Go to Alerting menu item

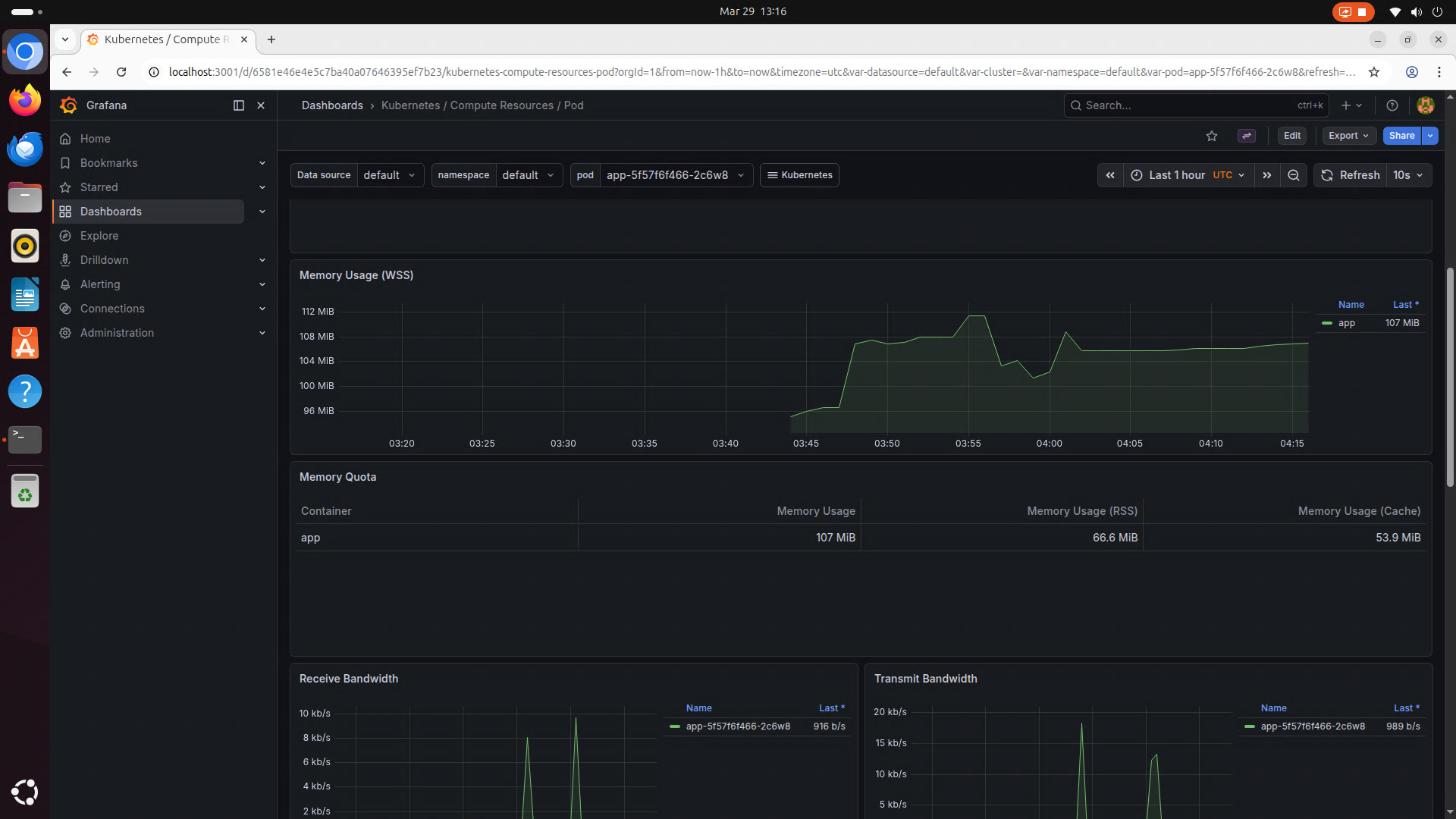point(100,284)
